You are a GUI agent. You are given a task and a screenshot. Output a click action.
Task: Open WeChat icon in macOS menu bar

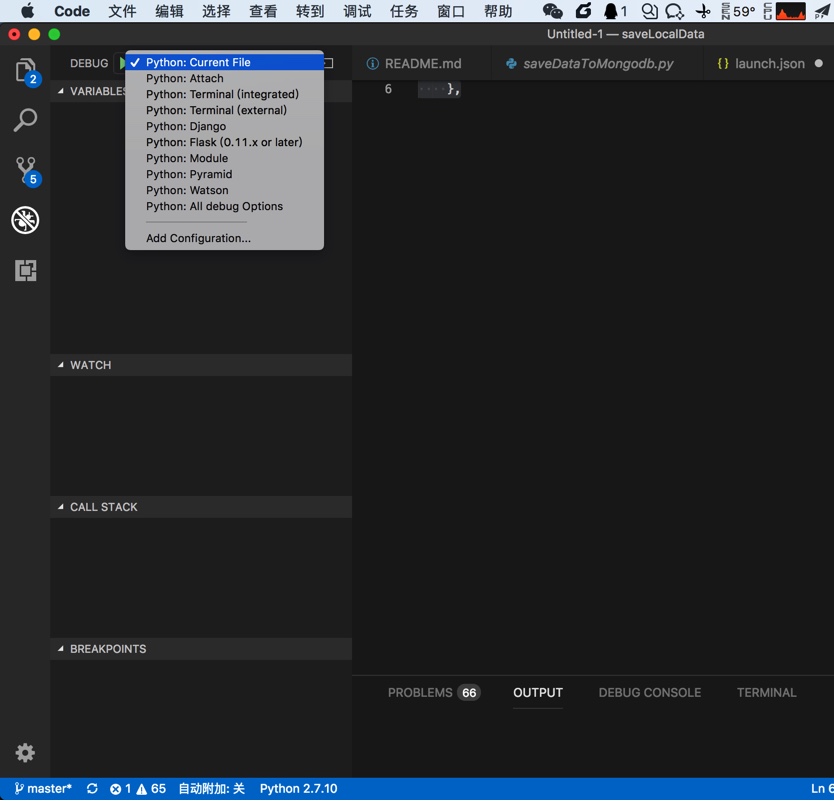coord(552,11)
